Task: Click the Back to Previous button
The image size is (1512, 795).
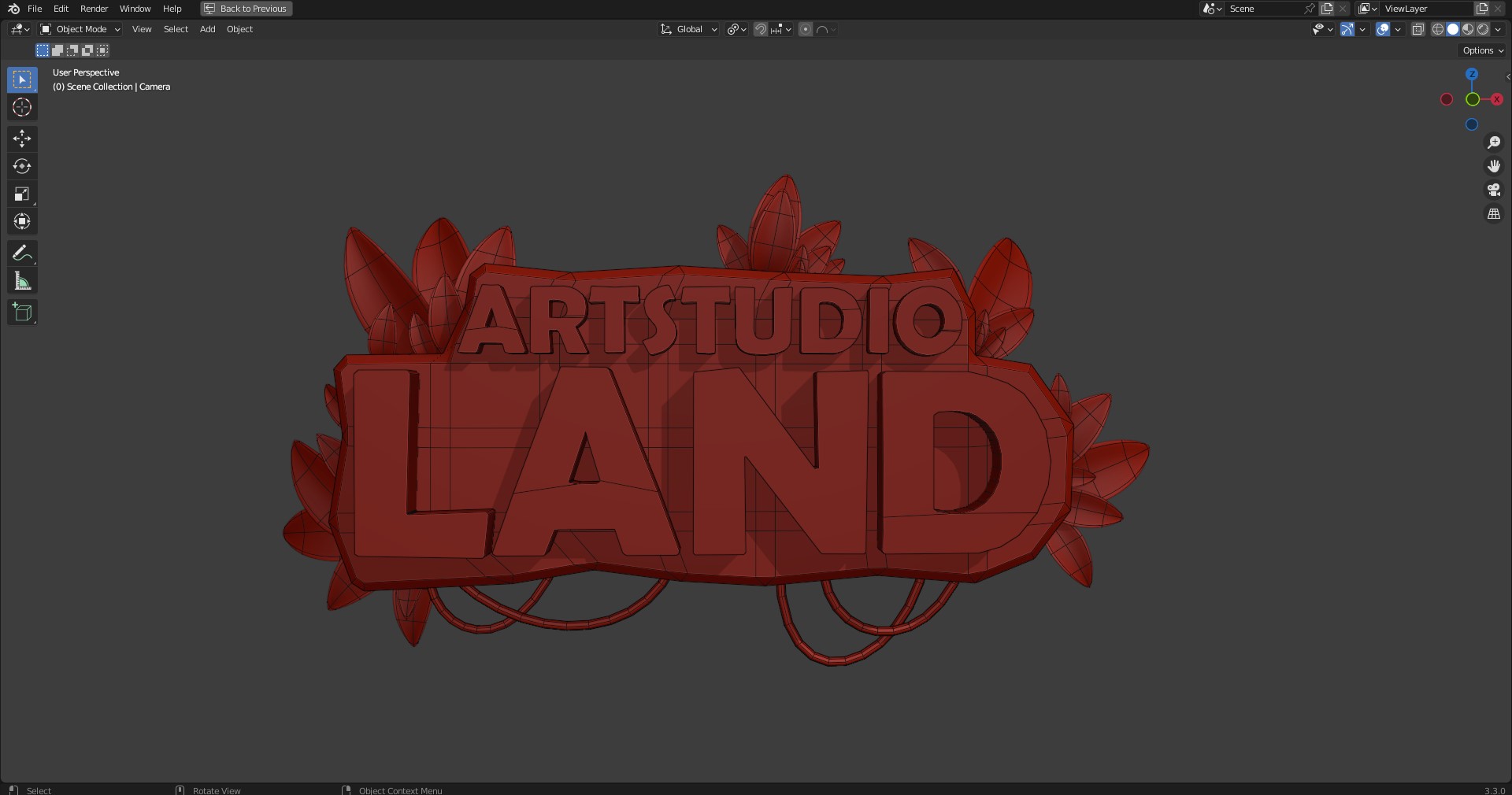Action: tap(245, 9)
